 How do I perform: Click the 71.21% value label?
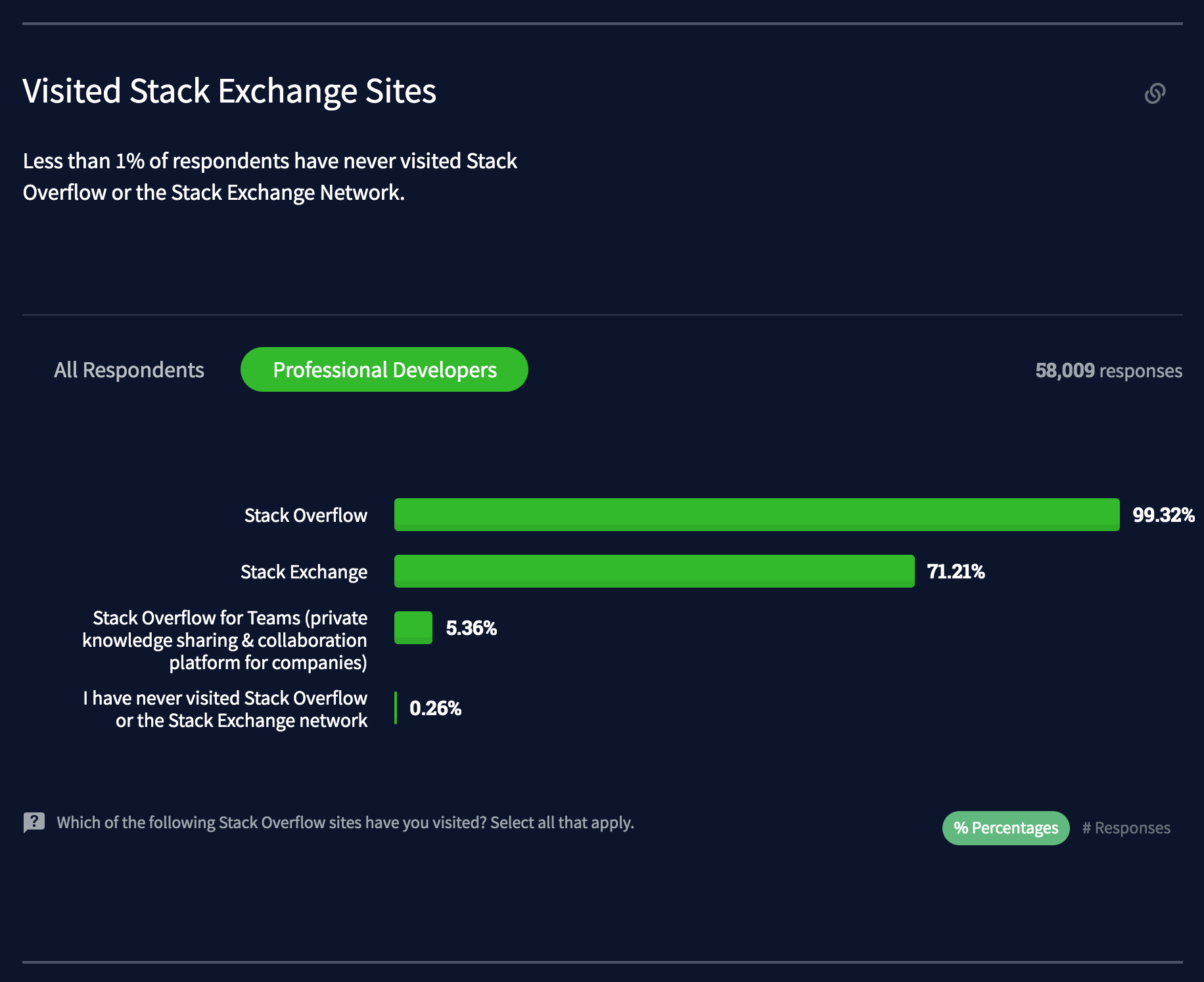956,571
